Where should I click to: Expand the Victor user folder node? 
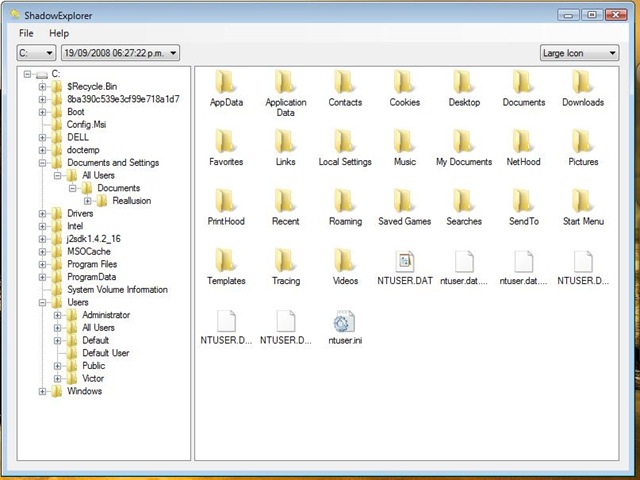[x=58, y=378]
